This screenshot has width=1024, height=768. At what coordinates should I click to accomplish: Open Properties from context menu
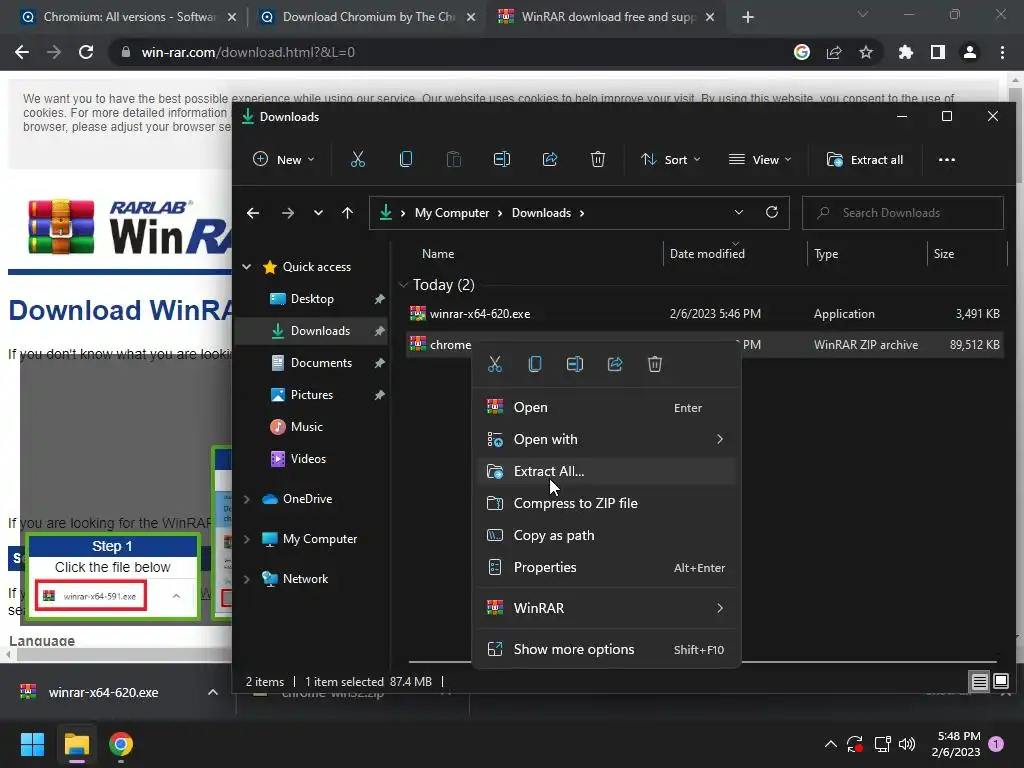(x=607, y=567)
